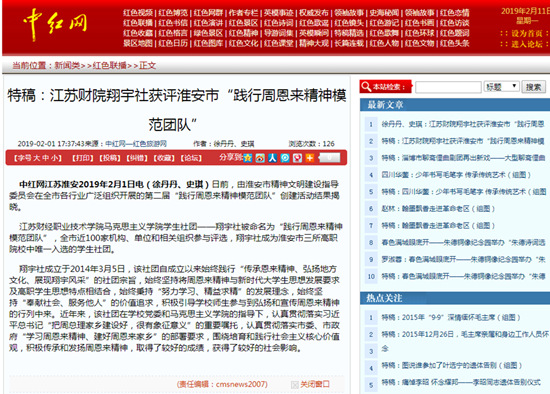Share article via Tencent Weibo icon

(285, 158)
